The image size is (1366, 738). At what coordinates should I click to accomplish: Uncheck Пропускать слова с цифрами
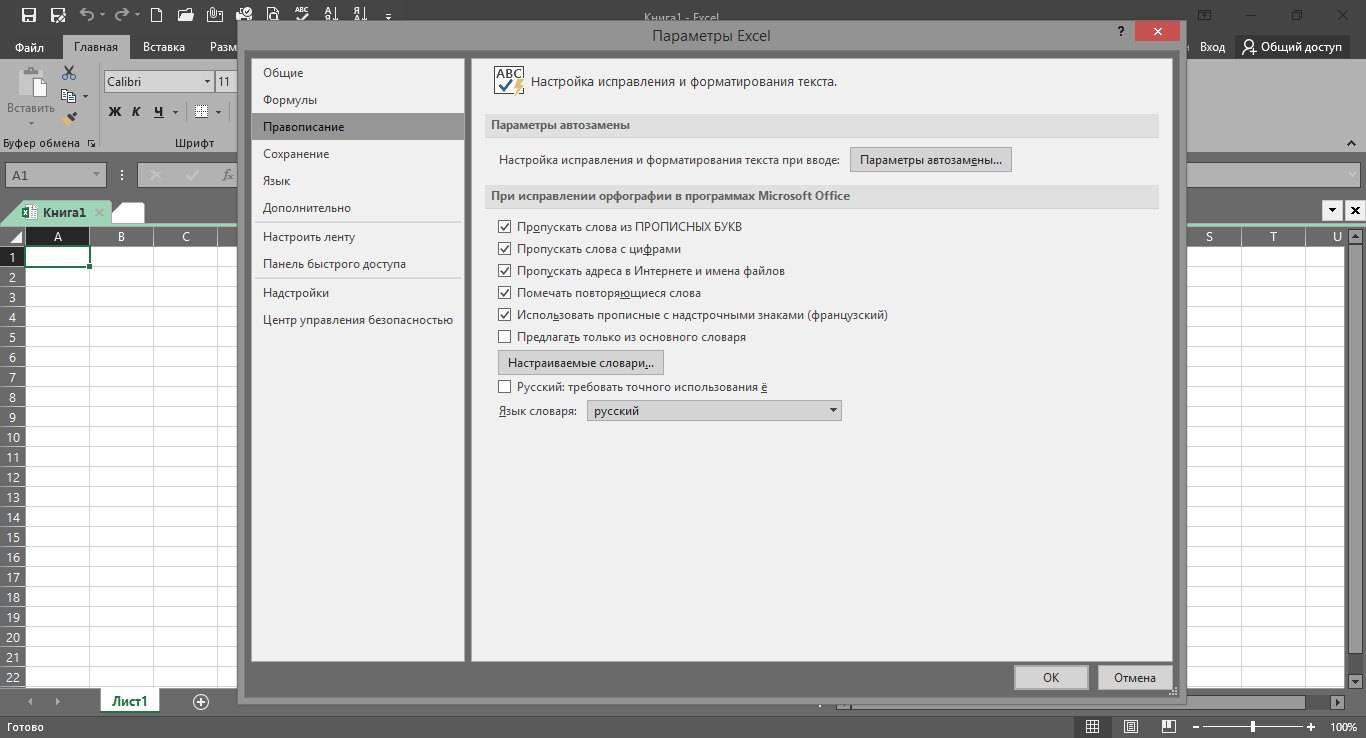coord(504,249)
